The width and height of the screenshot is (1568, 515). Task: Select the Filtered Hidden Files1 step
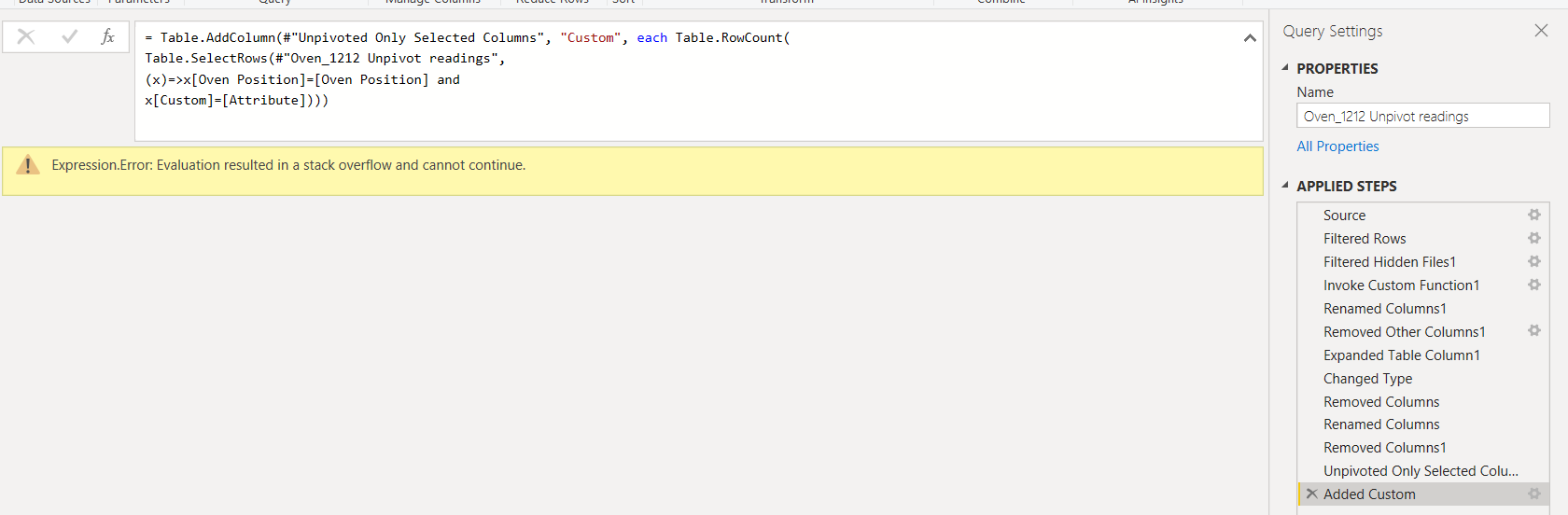[1422, 262]
